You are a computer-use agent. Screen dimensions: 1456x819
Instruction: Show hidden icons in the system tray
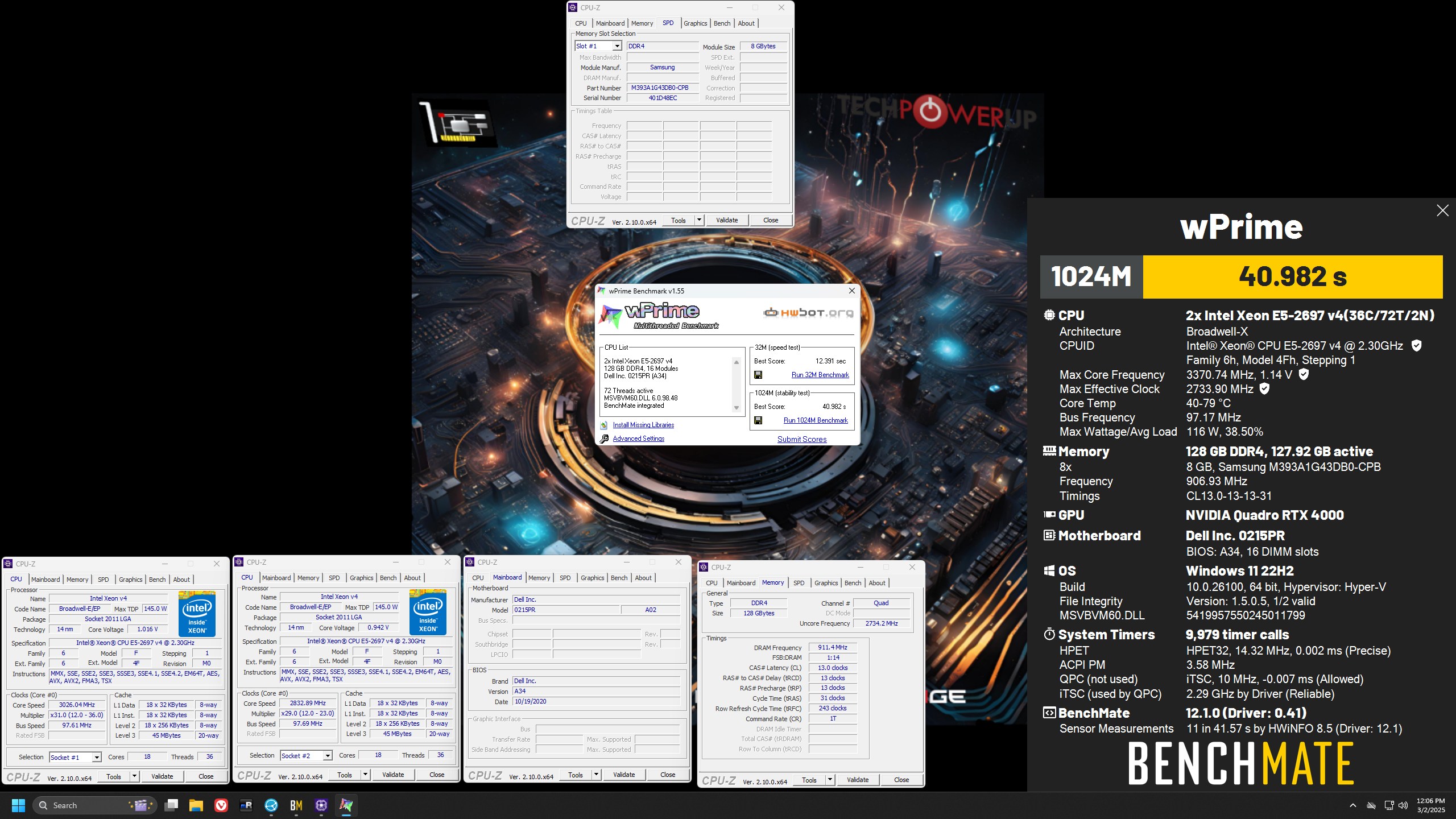[x=1353, y=805]
